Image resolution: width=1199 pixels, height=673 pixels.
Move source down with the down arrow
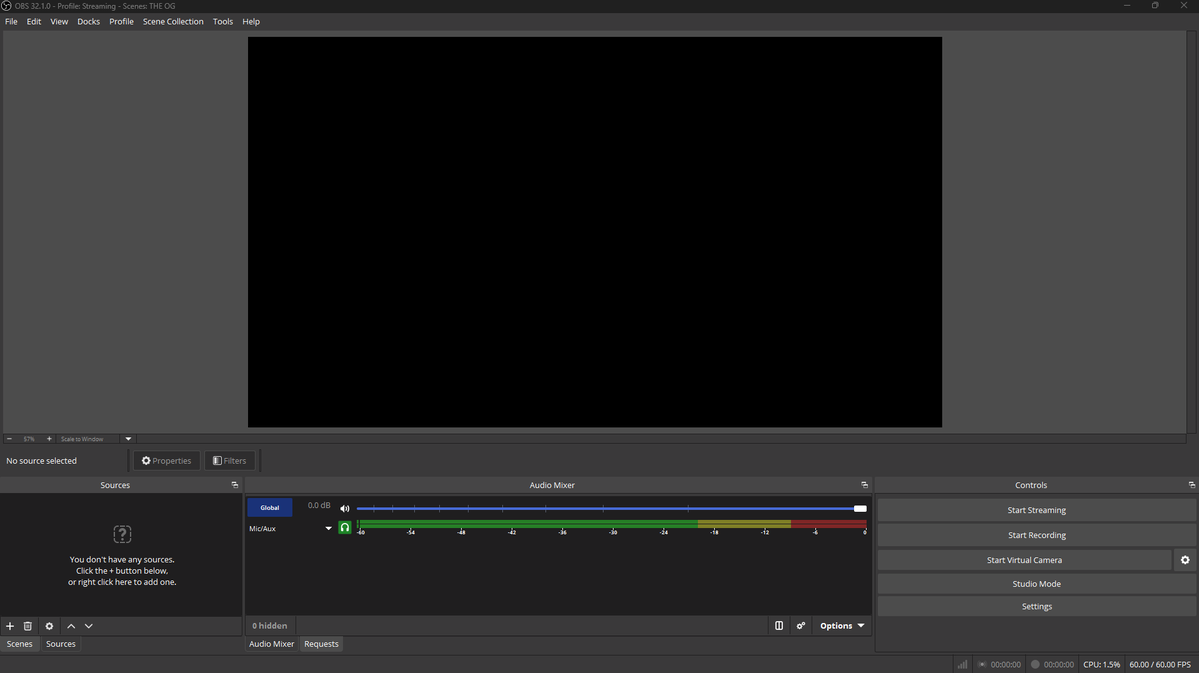(x=89, y=626)
